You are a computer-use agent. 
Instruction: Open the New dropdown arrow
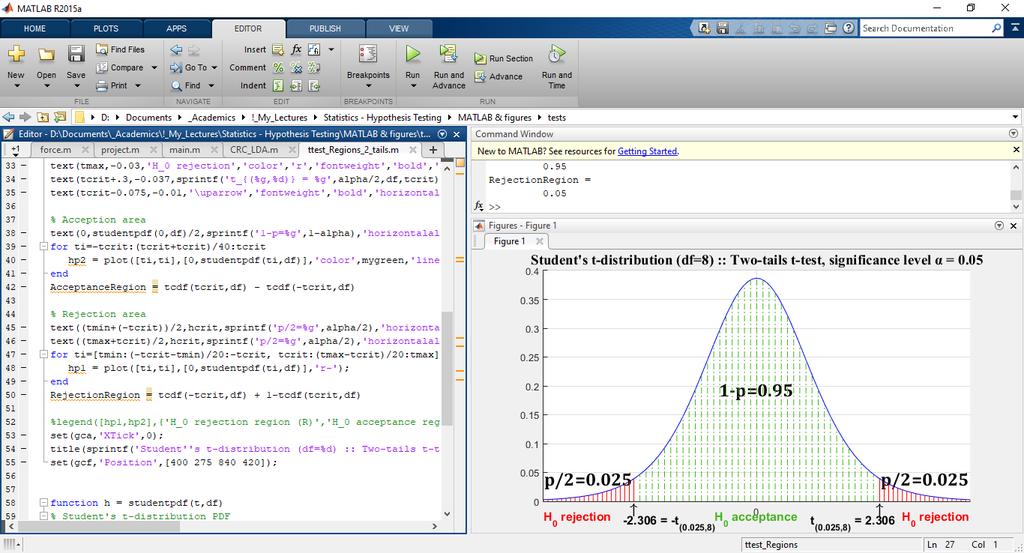coord(16,86)
